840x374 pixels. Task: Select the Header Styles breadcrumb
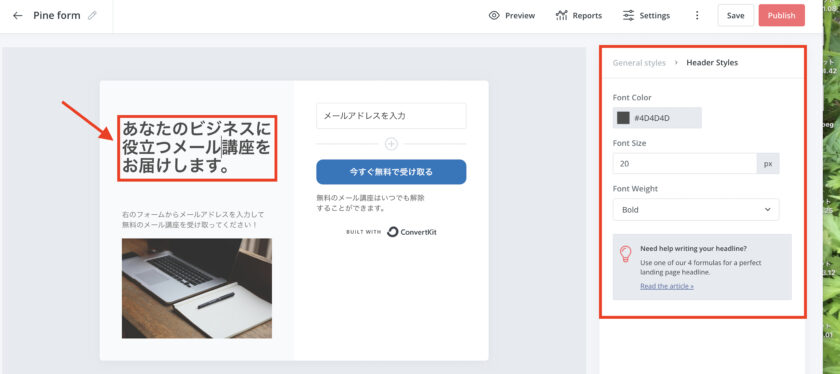[712, 63]
